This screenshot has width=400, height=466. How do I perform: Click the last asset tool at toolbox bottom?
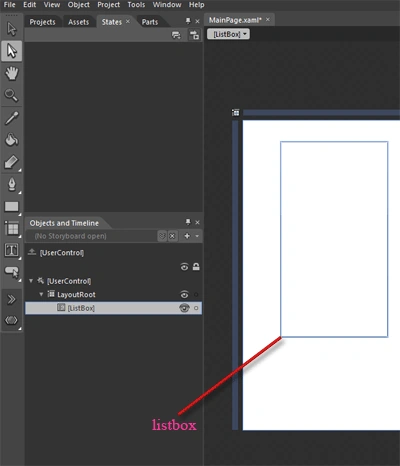12,320
